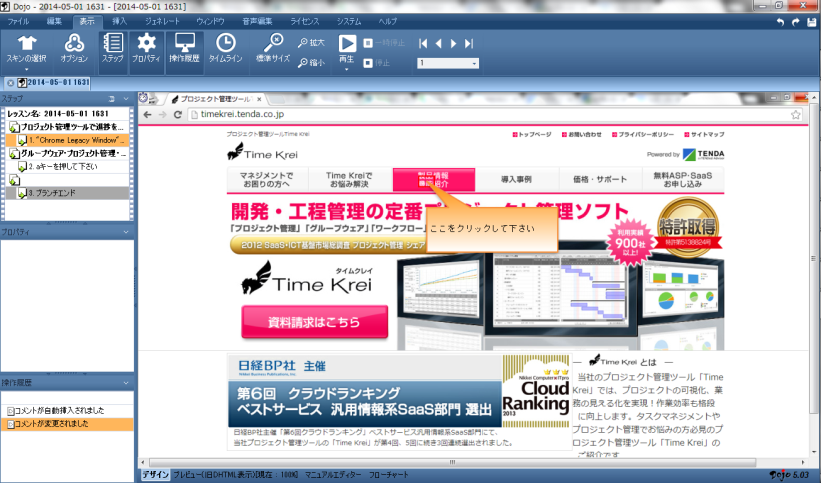Open the ファイル menu
Viewport: 821px width, 483px height.
point(18,21)
